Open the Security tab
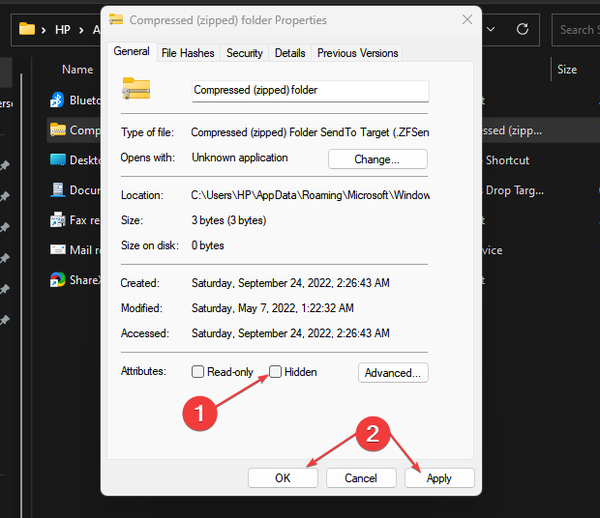The height and width of the screenshot is (518, 600). 245,53
